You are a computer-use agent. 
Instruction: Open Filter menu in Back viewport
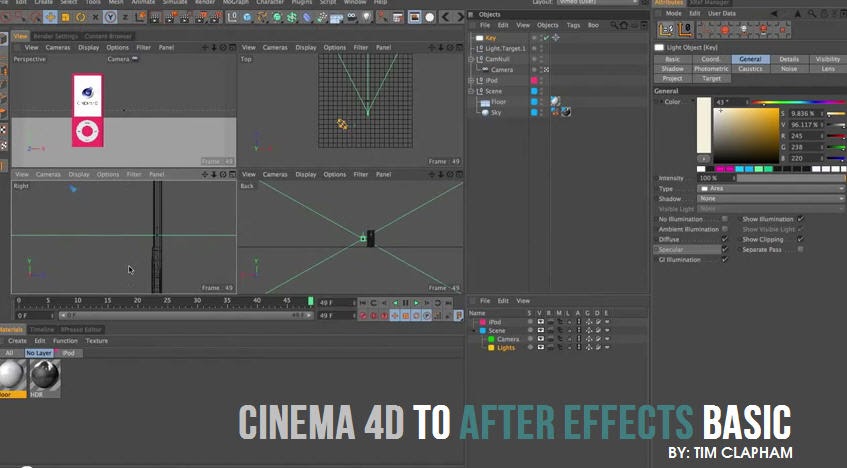coord(360,174)
